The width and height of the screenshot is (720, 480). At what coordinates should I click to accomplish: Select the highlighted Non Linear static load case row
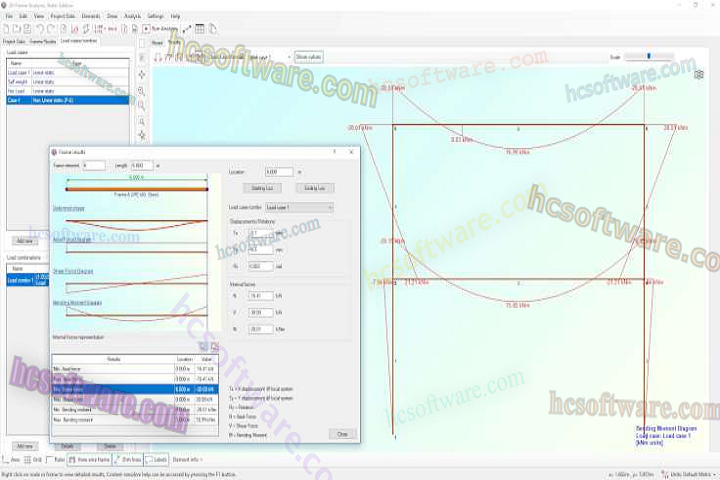click(68, 100)
